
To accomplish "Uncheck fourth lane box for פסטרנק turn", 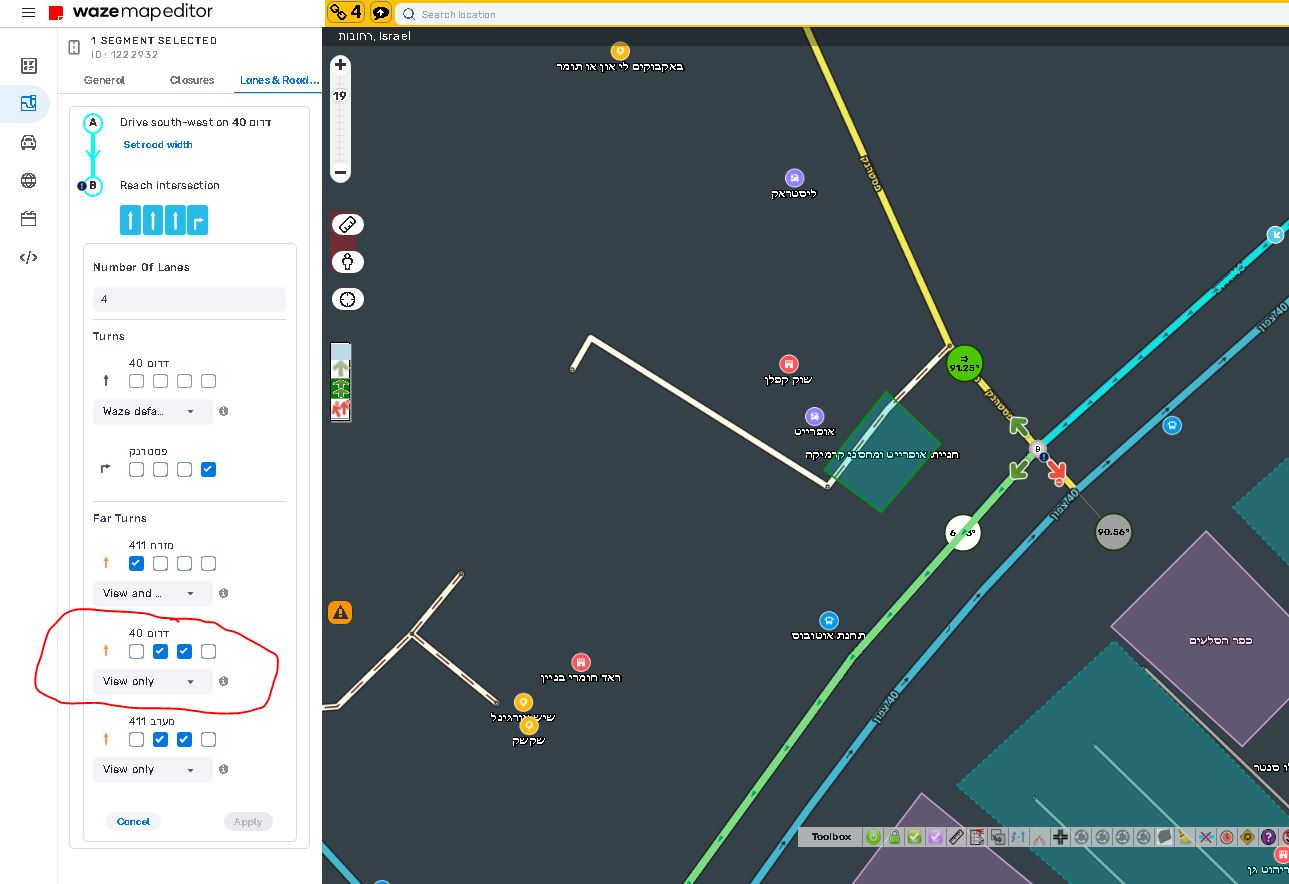I will coord(208,469).
